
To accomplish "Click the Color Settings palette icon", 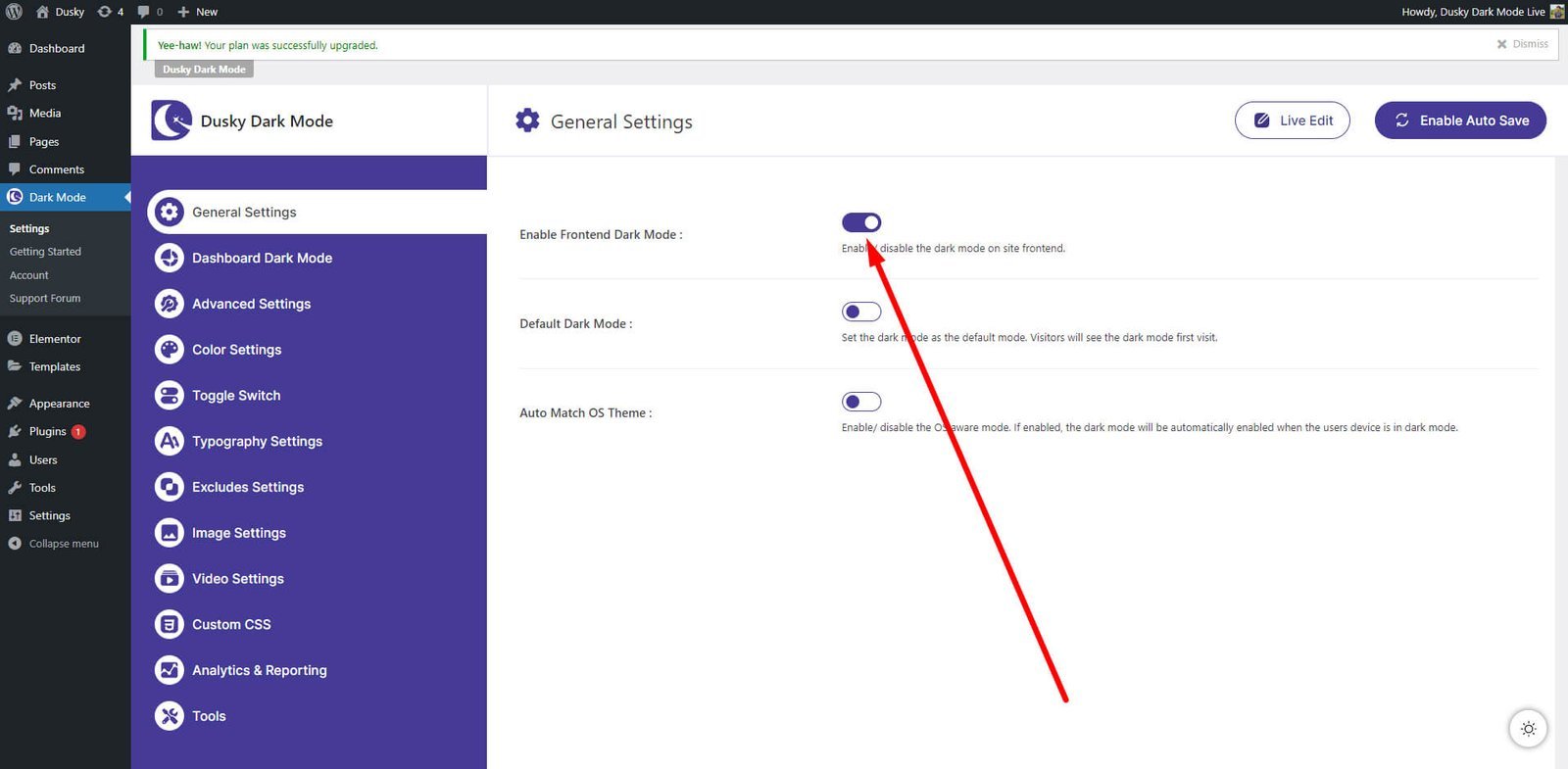I will coord(170,350).
